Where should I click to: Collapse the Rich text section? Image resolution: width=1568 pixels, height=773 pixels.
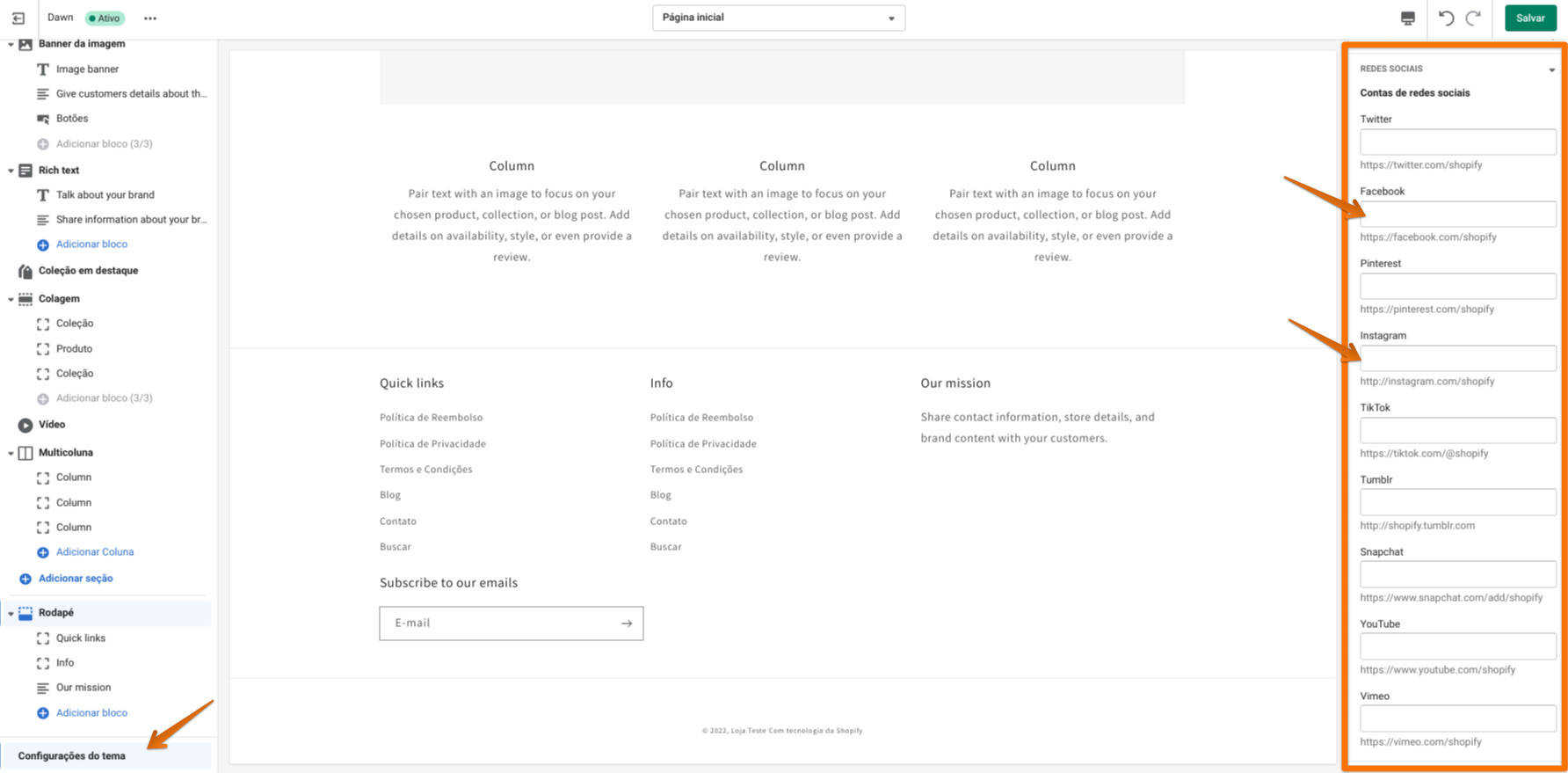(11, 171)
